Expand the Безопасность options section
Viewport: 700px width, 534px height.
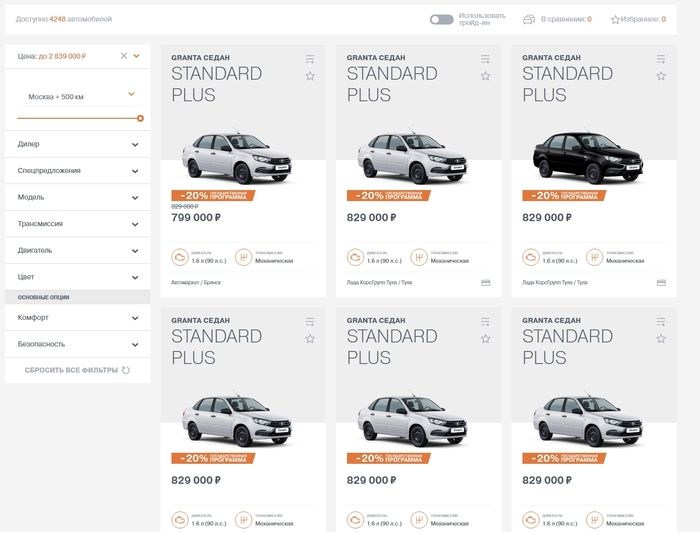tap(135, 345)
